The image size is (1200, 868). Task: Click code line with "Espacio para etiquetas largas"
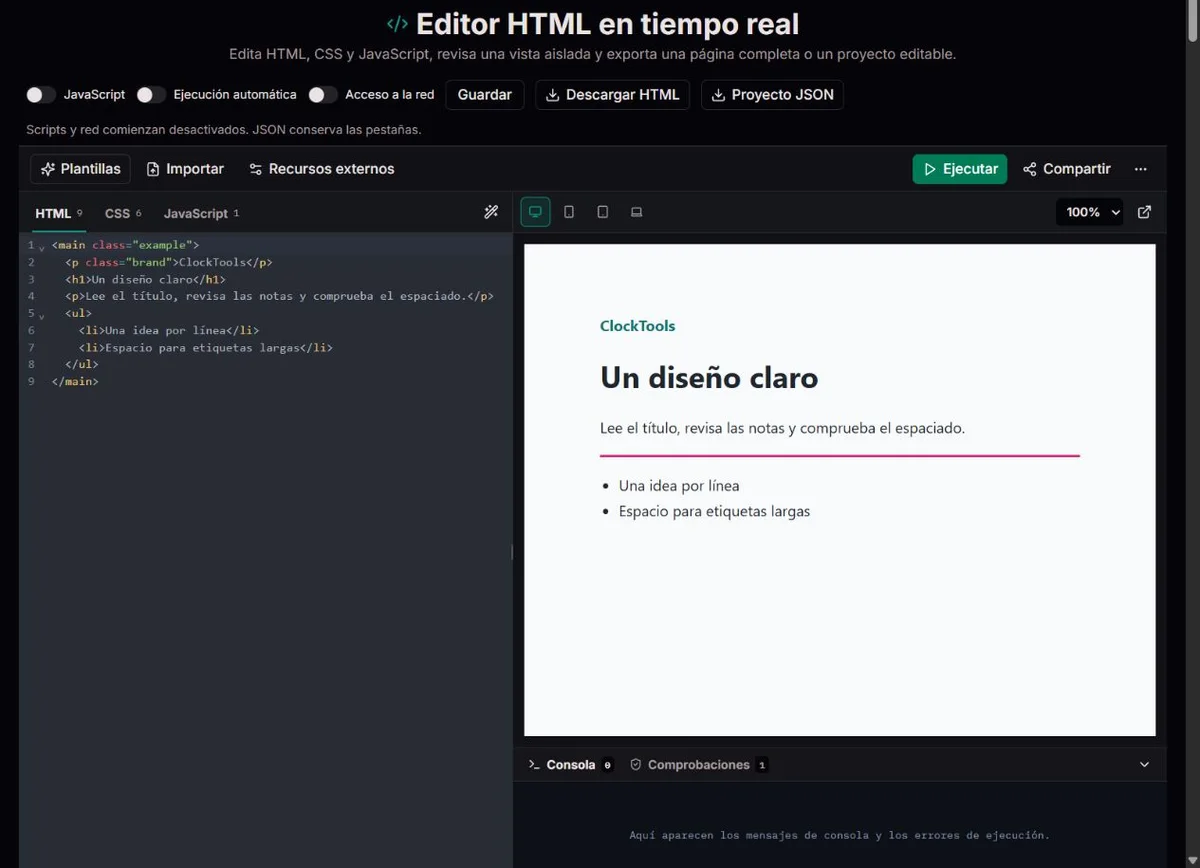click(x=205, y=347)
